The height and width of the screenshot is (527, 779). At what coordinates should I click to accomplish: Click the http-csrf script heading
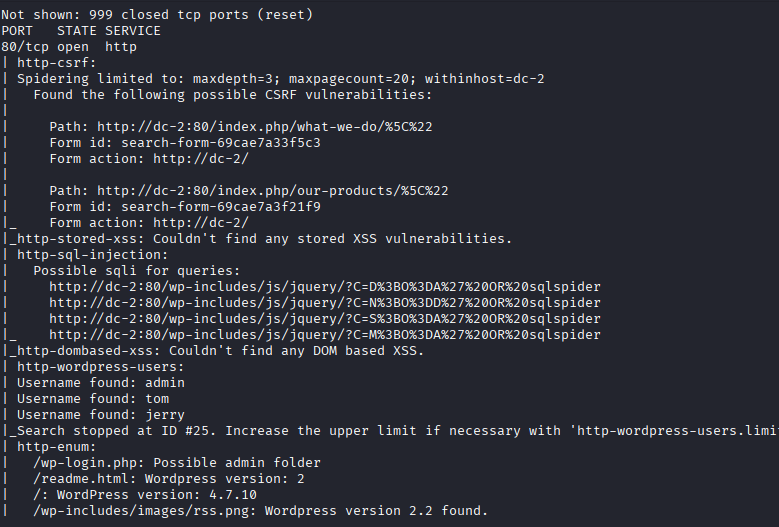pos(56,63)
